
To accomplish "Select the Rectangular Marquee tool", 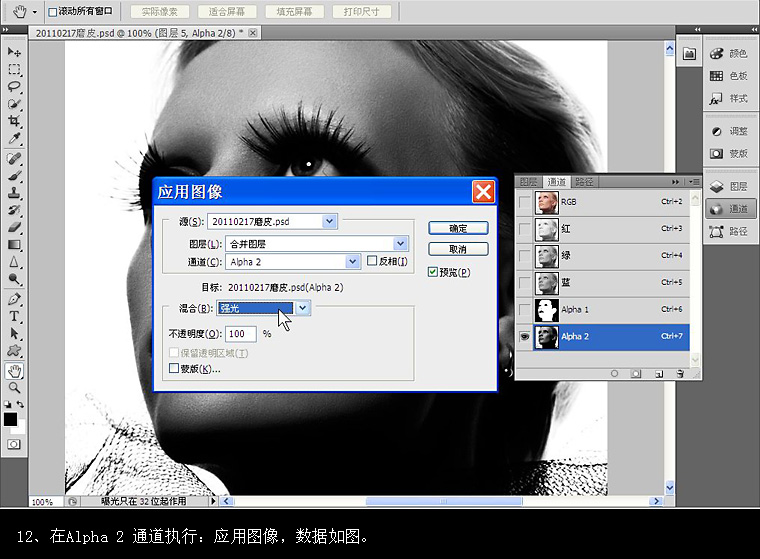I will point(14,69).
